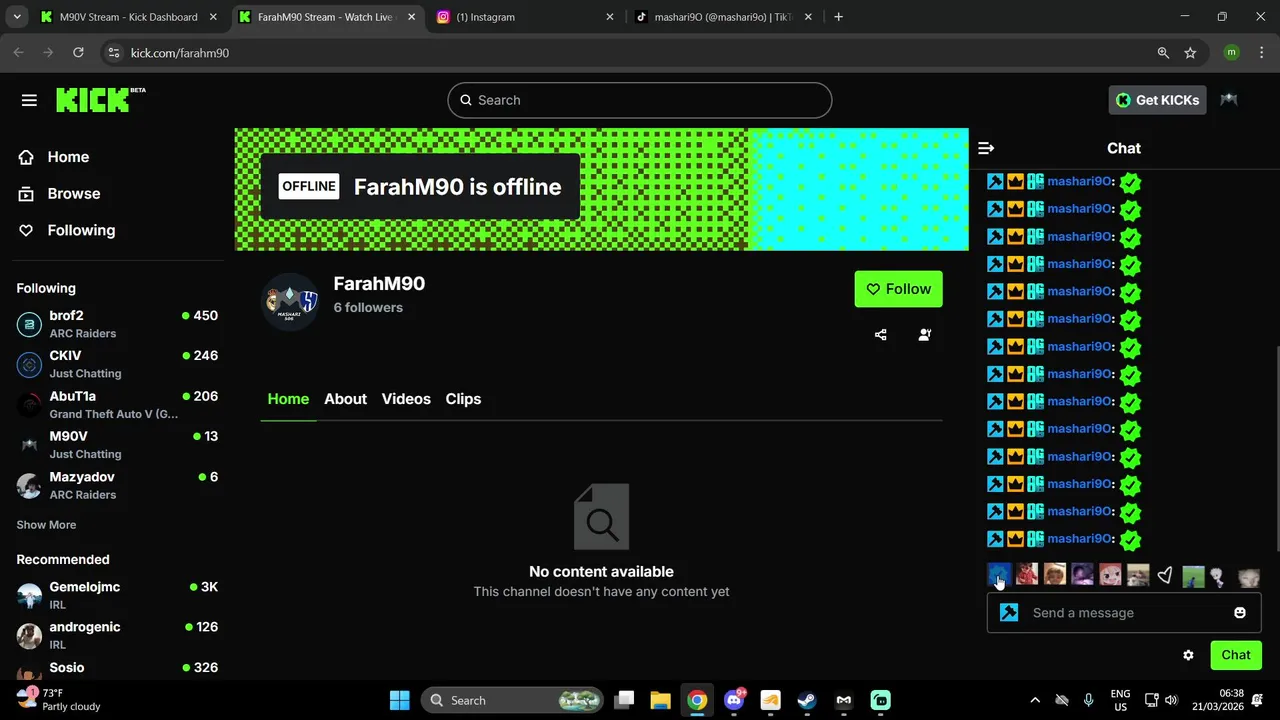The image size is (1280, 720).
Task: Open Sosio recommended channel
Action: (117, 670)
